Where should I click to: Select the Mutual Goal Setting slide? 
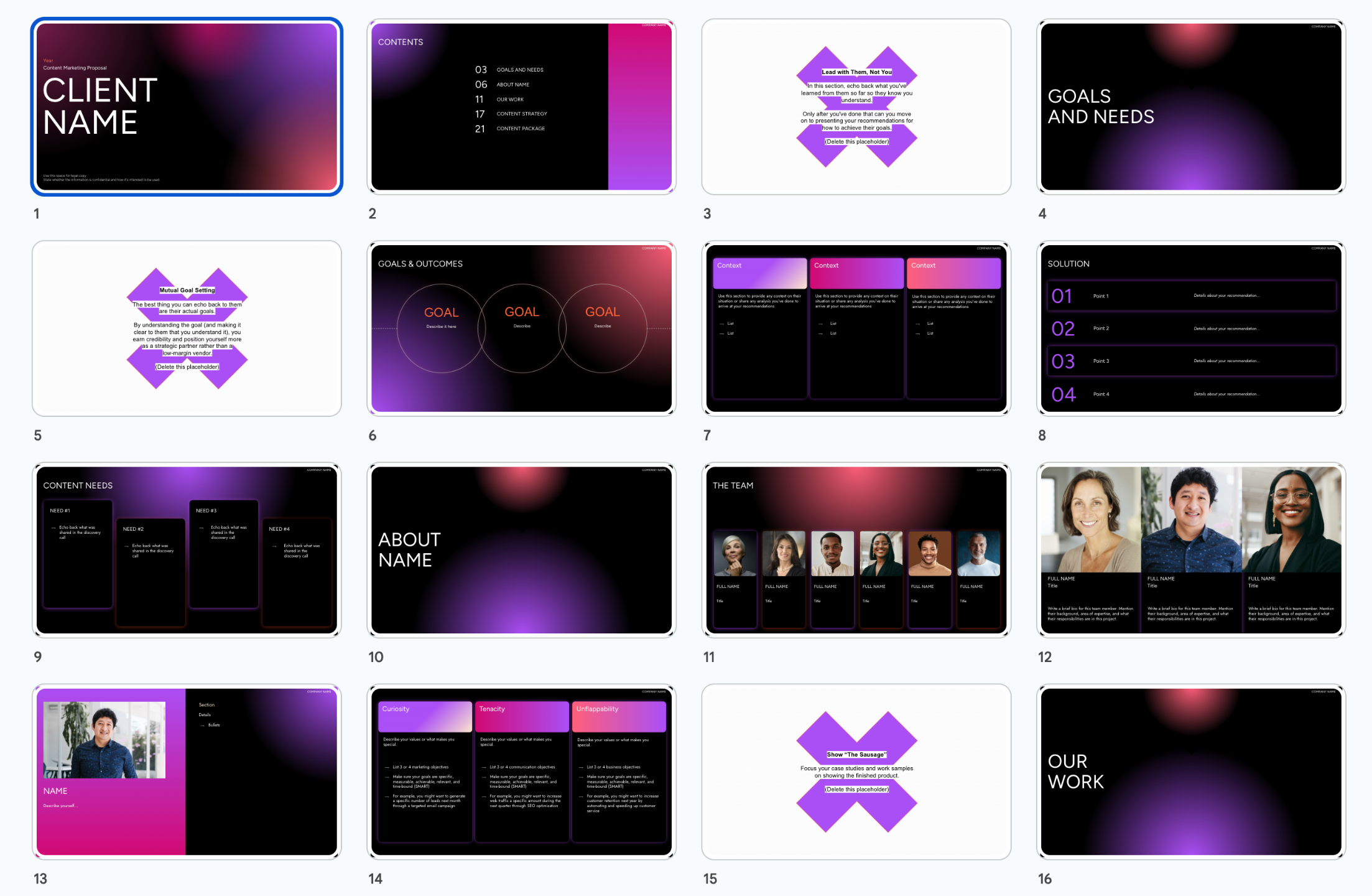187,329
